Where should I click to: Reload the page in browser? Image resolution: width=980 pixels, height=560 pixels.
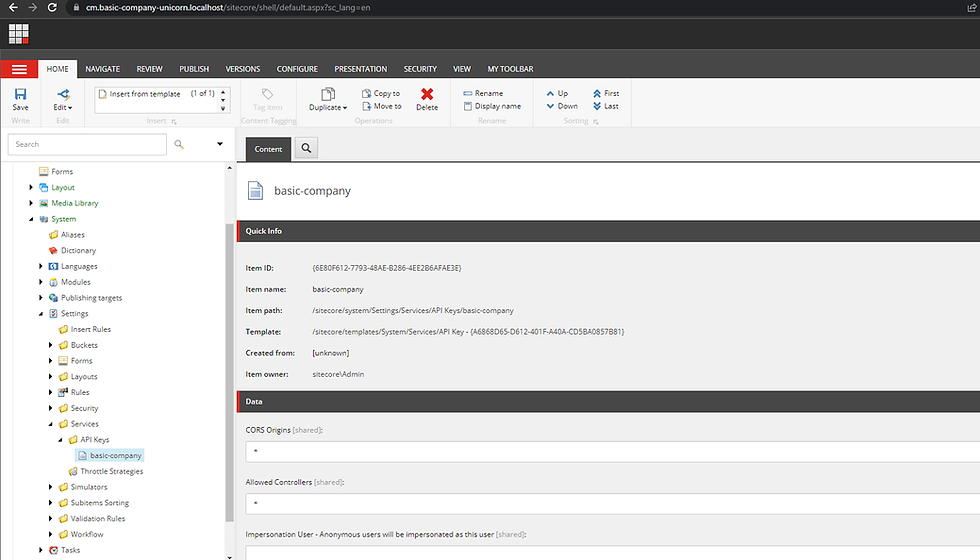tap(52, 8)
